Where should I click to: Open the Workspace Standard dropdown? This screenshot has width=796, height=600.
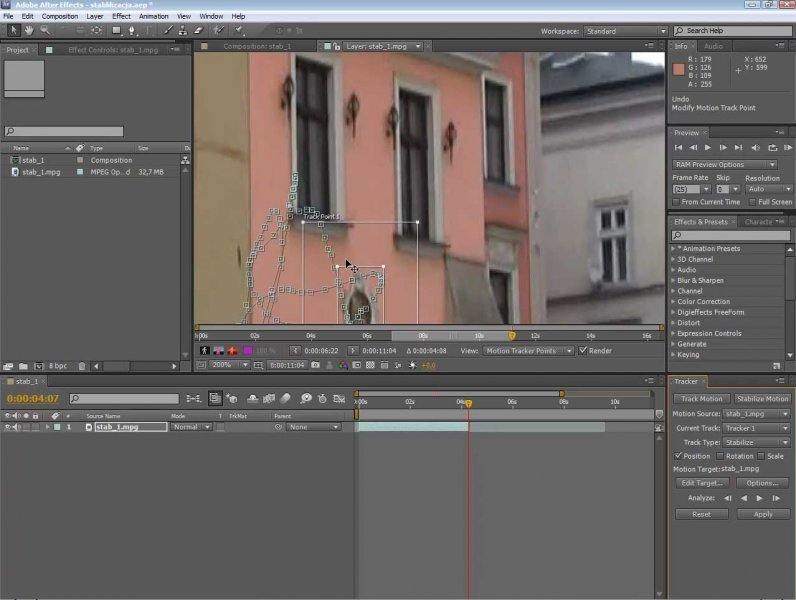pyautogui.click(x=624, y=31)
